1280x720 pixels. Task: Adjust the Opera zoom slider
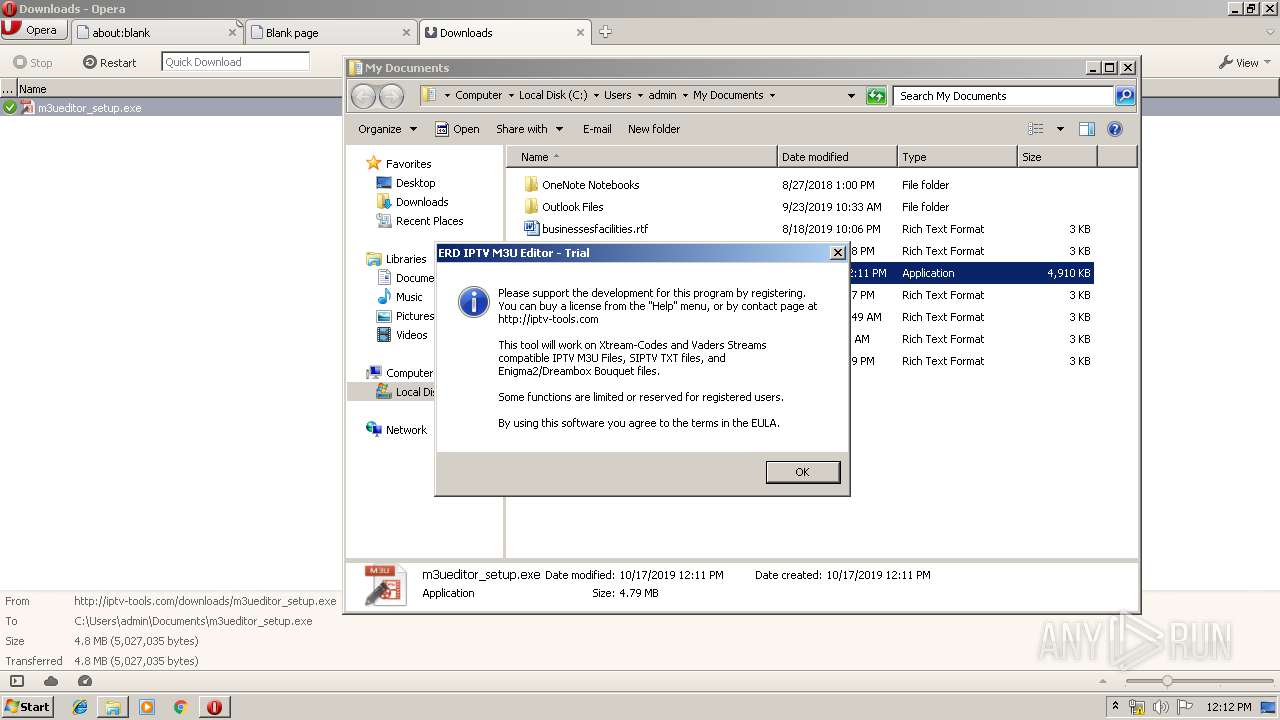point(1167,681)
